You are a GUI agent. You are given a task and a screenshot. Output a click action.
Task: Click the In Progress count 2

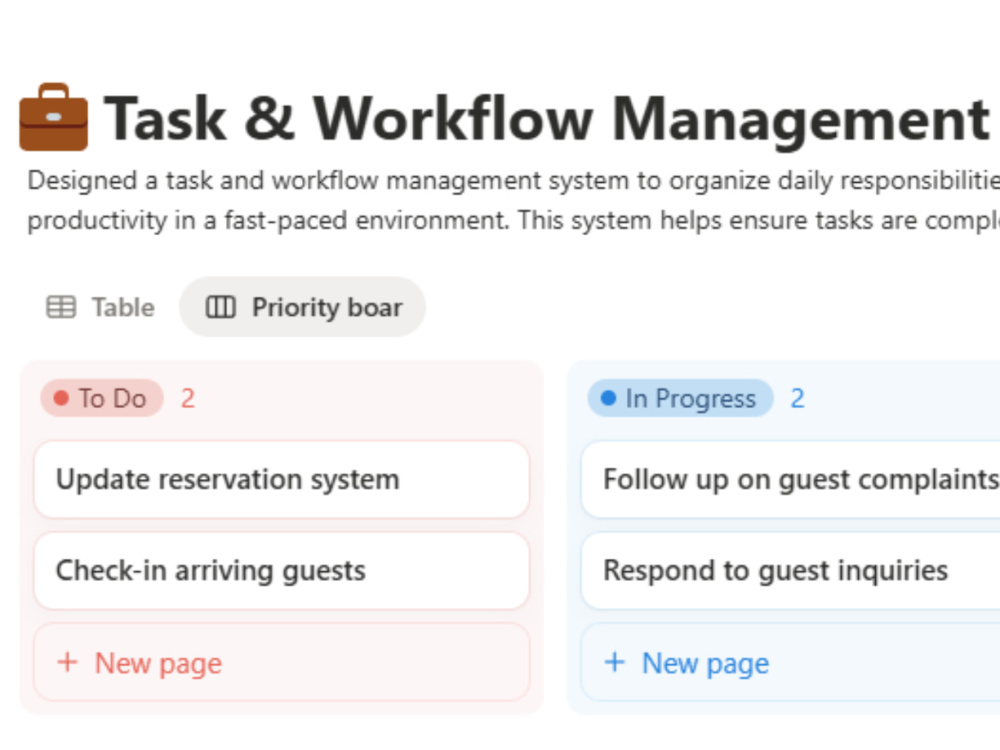(x=798, y=399)
